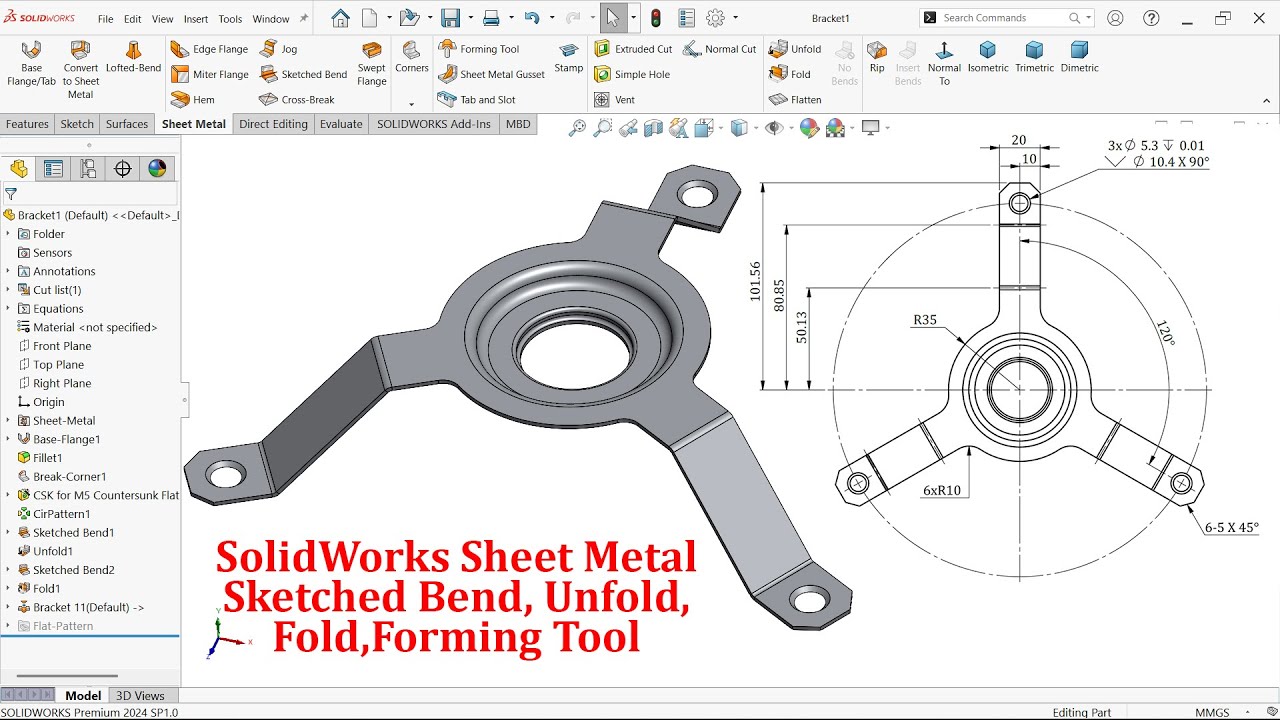Switch to Trimetric view

(1034, 57)
